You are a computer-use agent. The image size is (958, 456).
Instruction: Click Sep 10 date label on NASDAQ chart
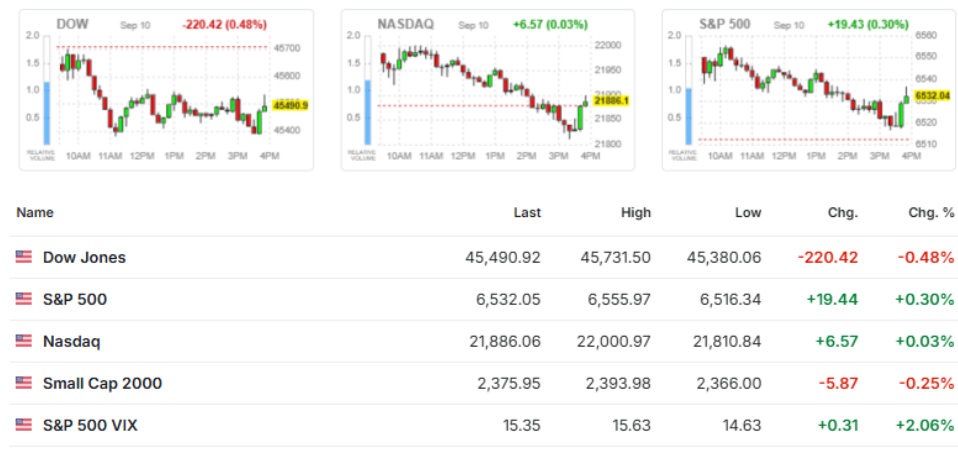pos(474,26)
